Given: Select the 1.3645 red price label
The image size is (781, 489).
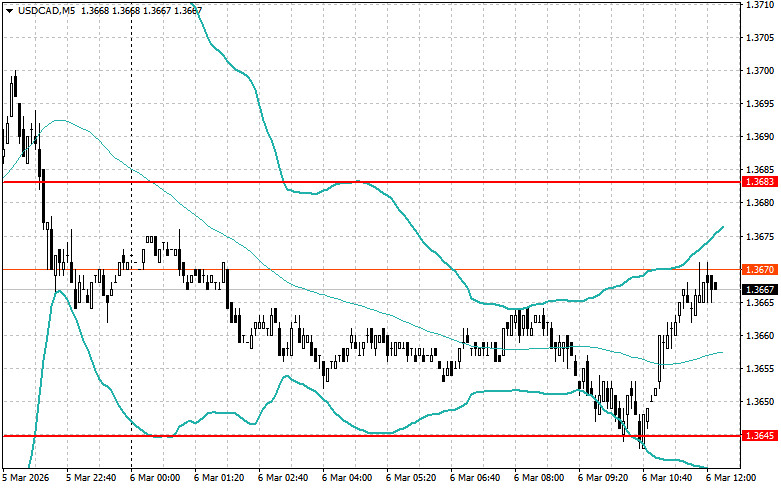Looking at the screenshot, I should click(760, 436).
